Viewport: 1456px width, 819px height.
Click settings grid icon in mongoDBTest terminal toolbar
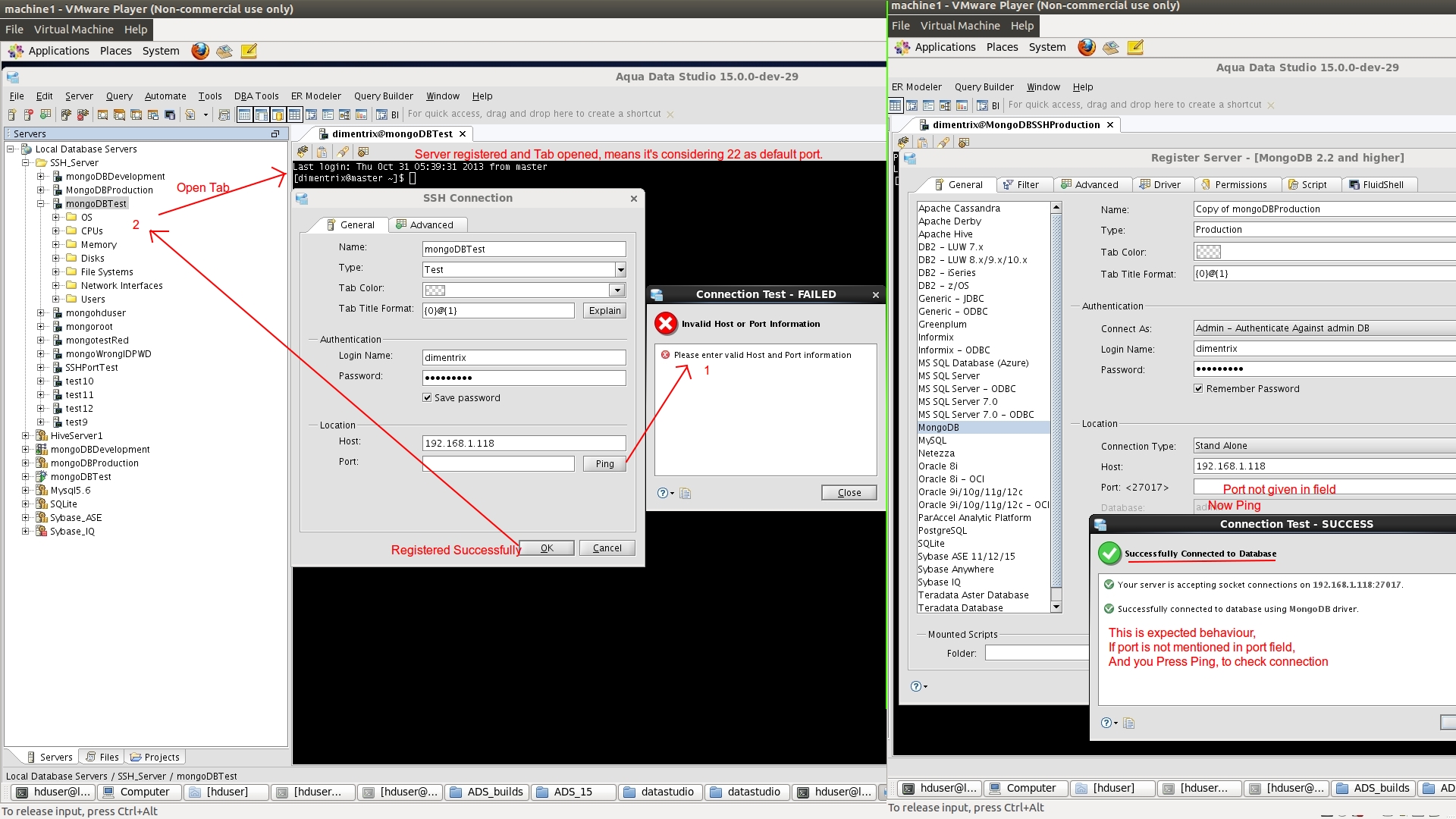pos(363,152)
